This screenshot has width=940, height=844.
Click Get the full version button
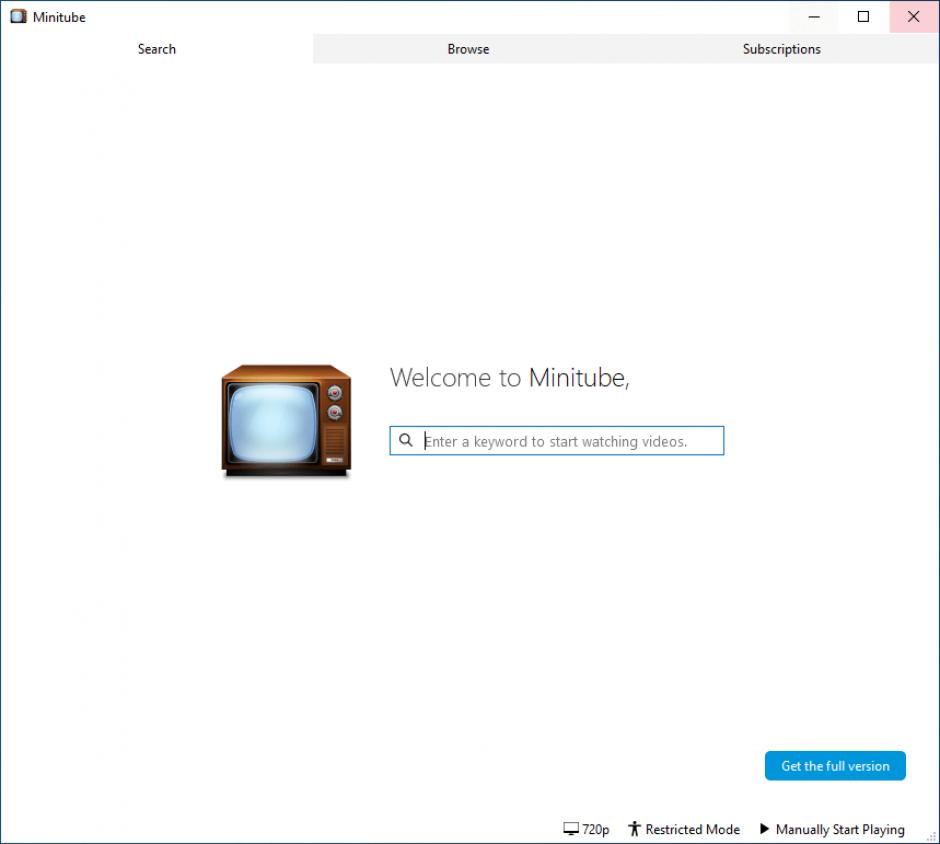(835, 765)
